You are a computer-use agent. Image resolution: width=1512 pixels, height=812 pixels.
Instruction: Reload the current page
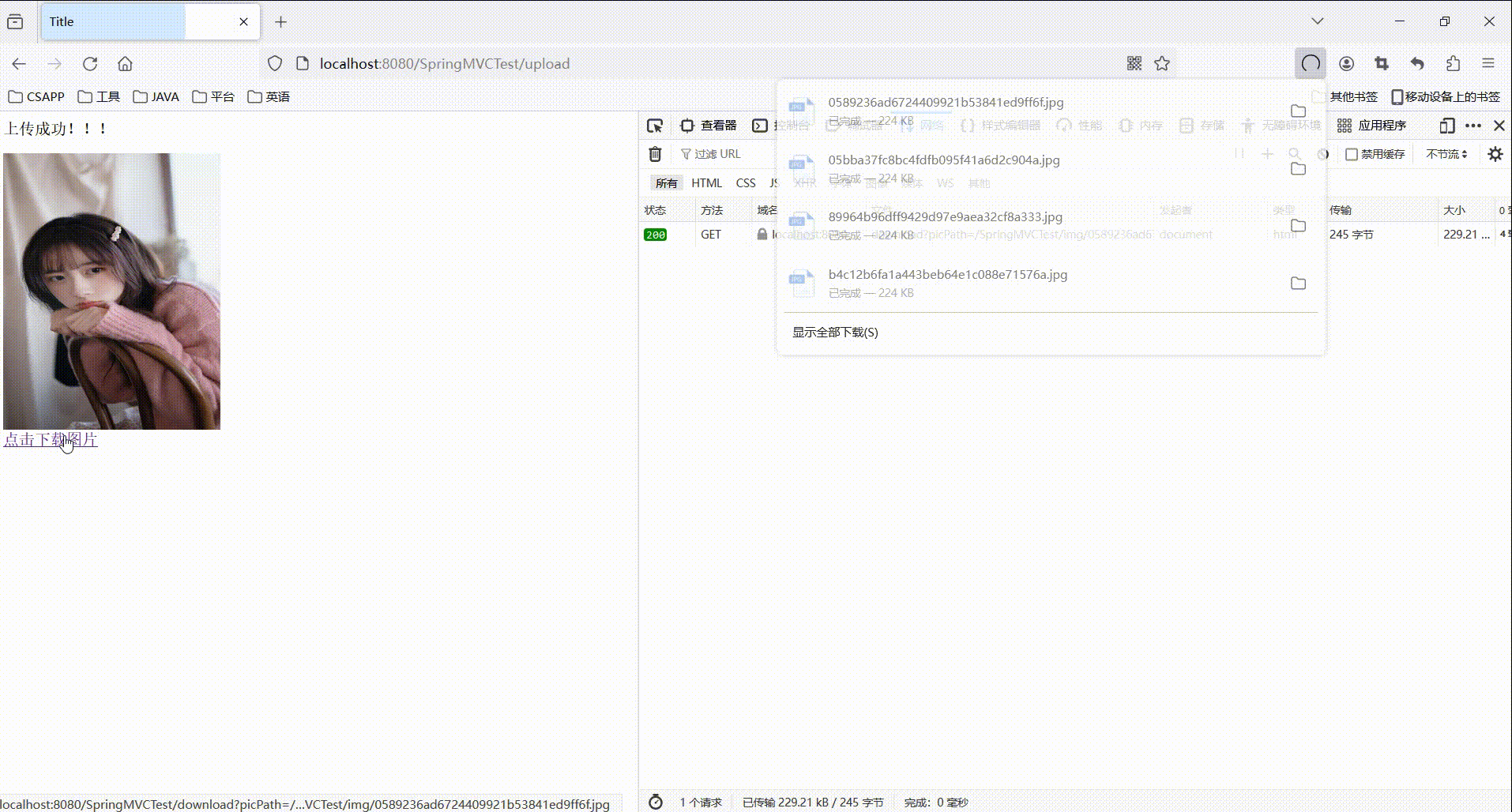click(x=90, y=63)
